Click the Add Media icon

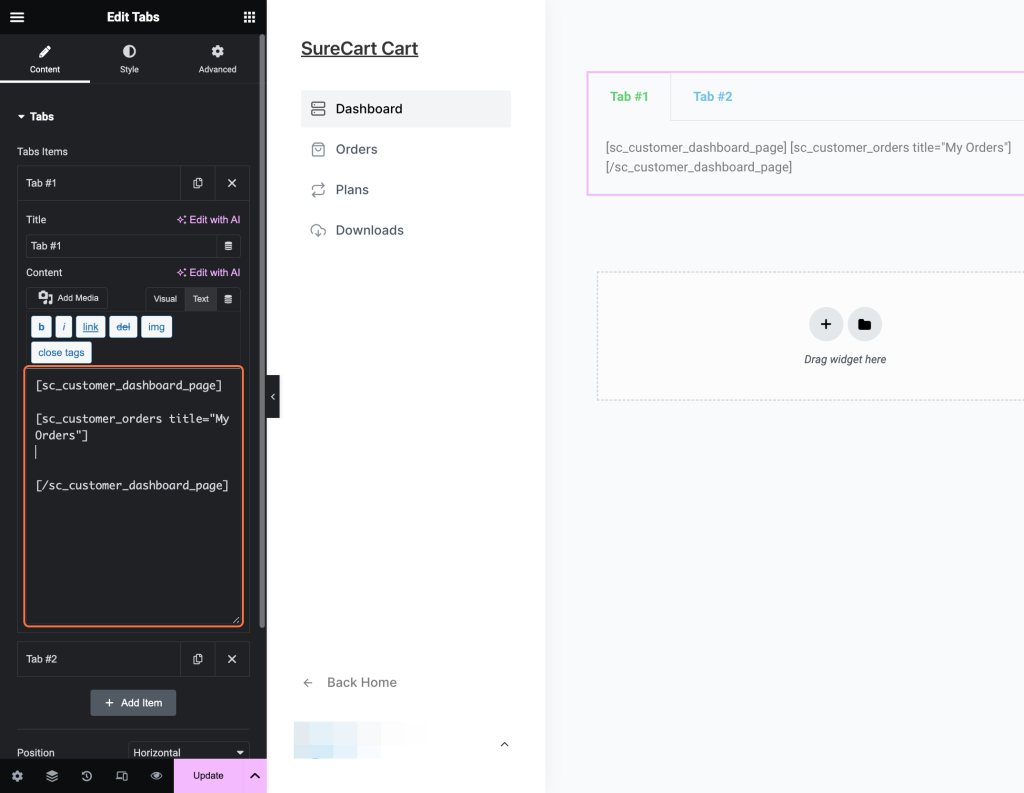66,297
